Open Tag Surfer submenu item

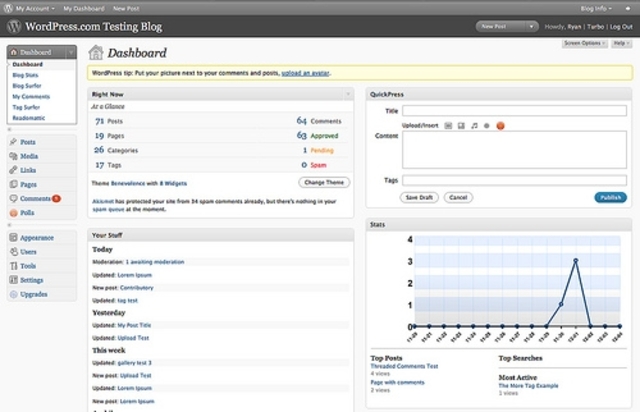coord(26,107)
